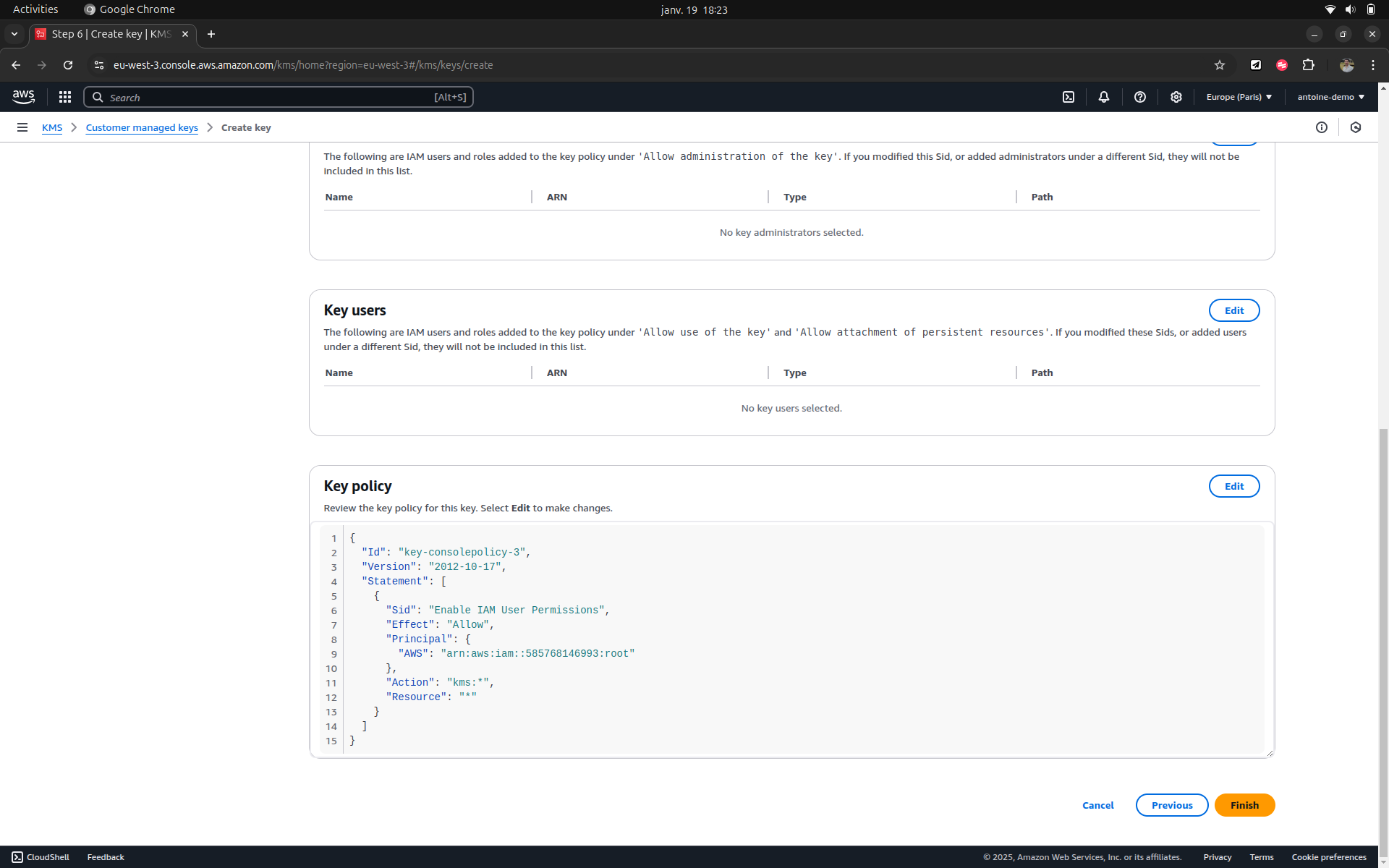The height and width of the screenshot is (868, 1389).
Task: Open a new browser tab
Action: (x=211, y=34)
